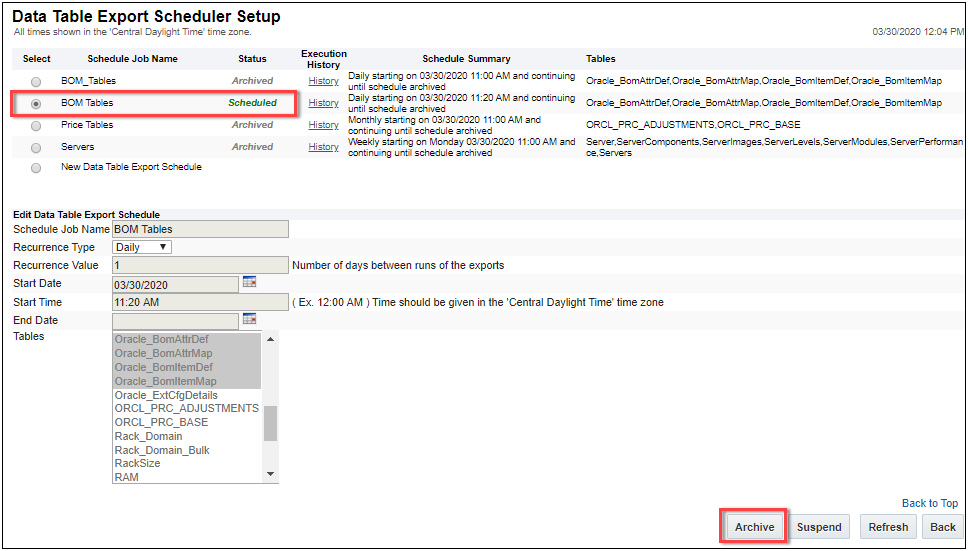Open History for BOM_Tables job
This screenshot has width=968, height=551.
[x=323, y=81]
